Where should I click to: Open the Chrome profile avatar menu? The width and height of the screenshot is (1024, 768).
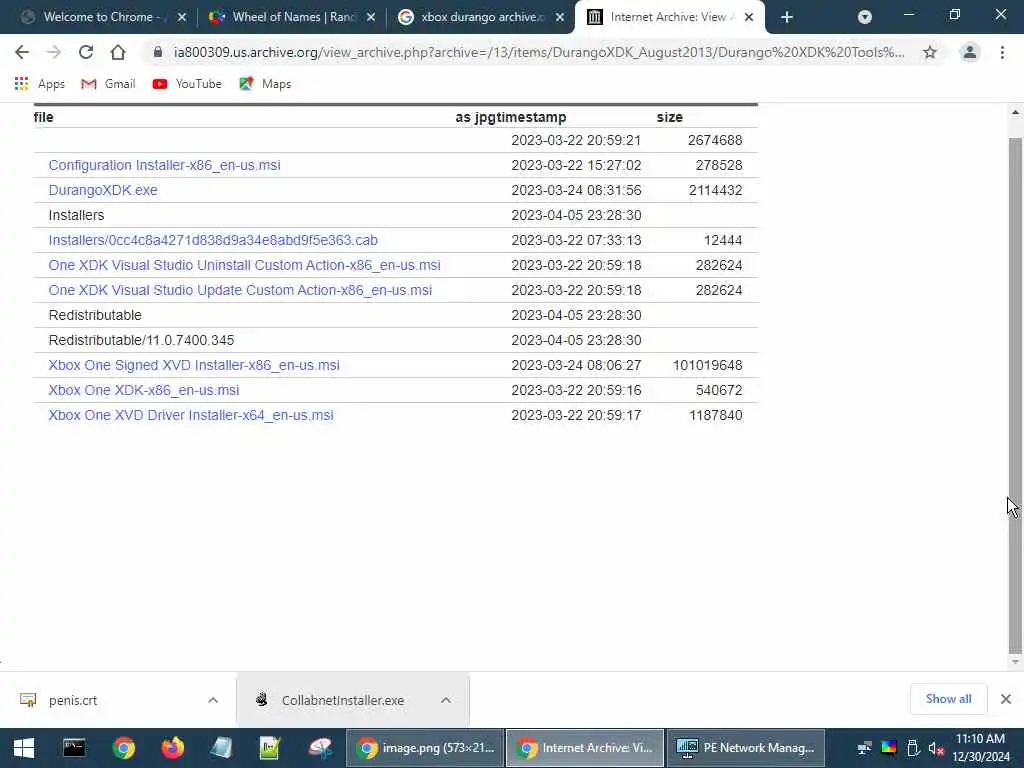point(970,52)
